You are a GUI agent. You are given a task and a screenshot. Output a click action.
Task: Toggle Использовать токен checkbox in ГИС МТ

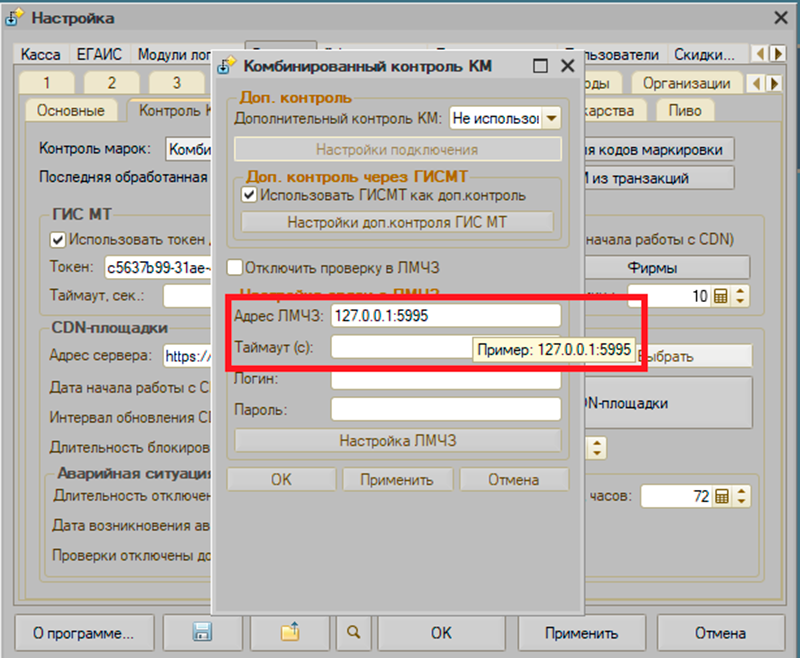click(x=58, y=240)
